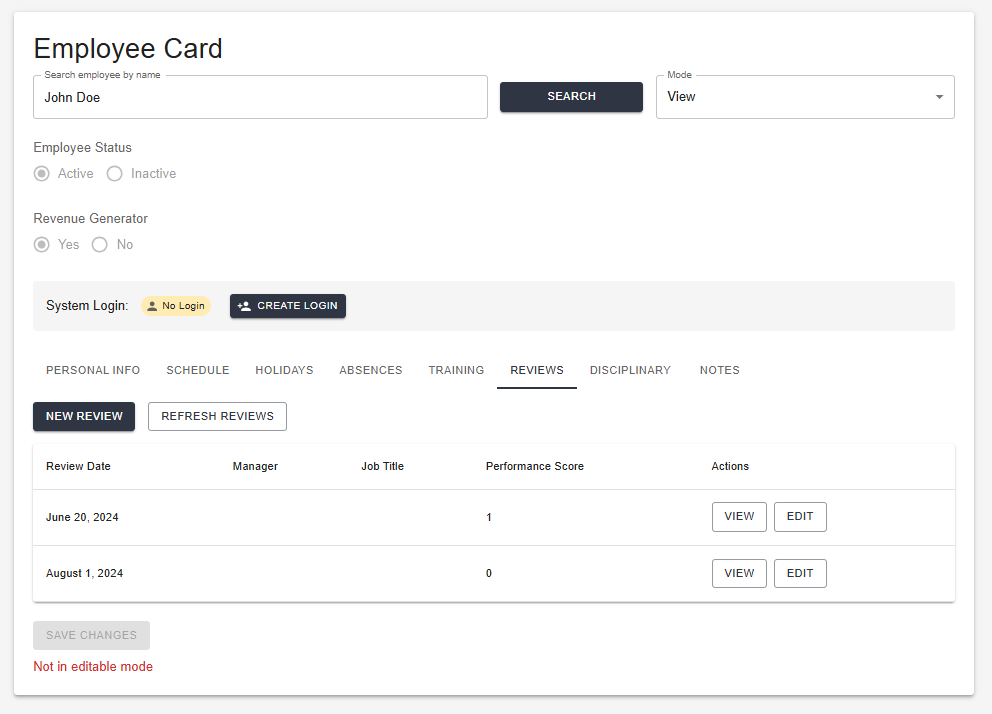Viewport: 992px width, 714px height.
Task: Open the Disciplinary tab
Action: pos(630,371)
